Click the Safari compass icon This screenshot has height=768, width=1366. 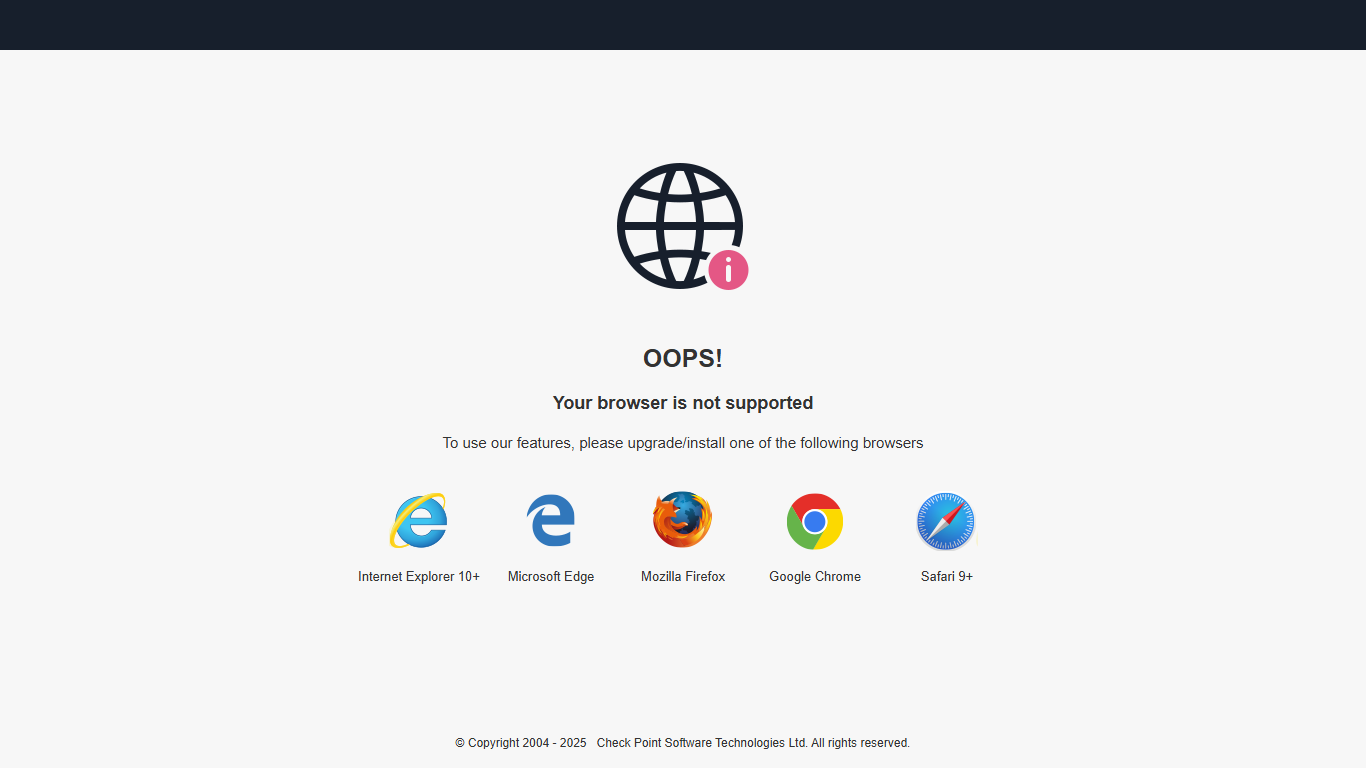pos(946,521)
